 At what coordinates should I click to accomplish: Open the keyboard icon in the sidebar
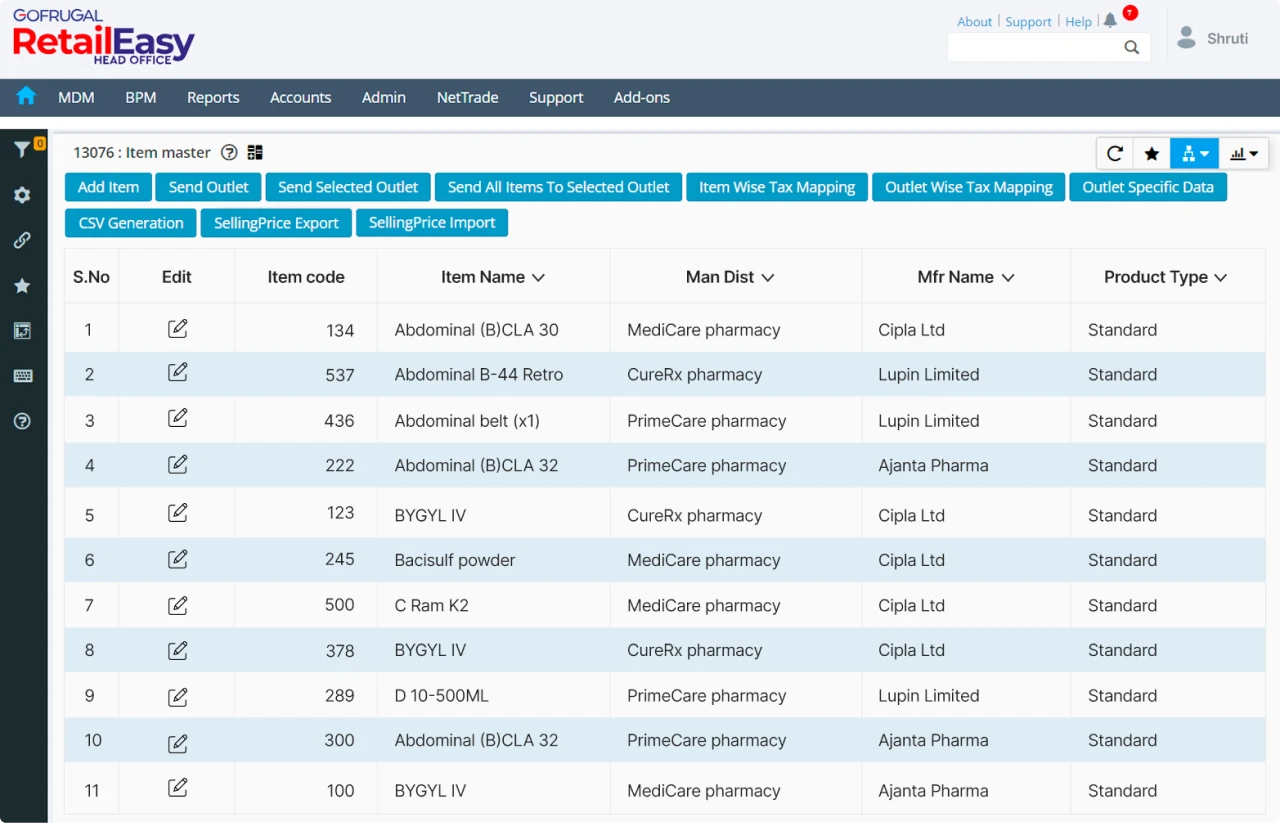pos(22,375)
